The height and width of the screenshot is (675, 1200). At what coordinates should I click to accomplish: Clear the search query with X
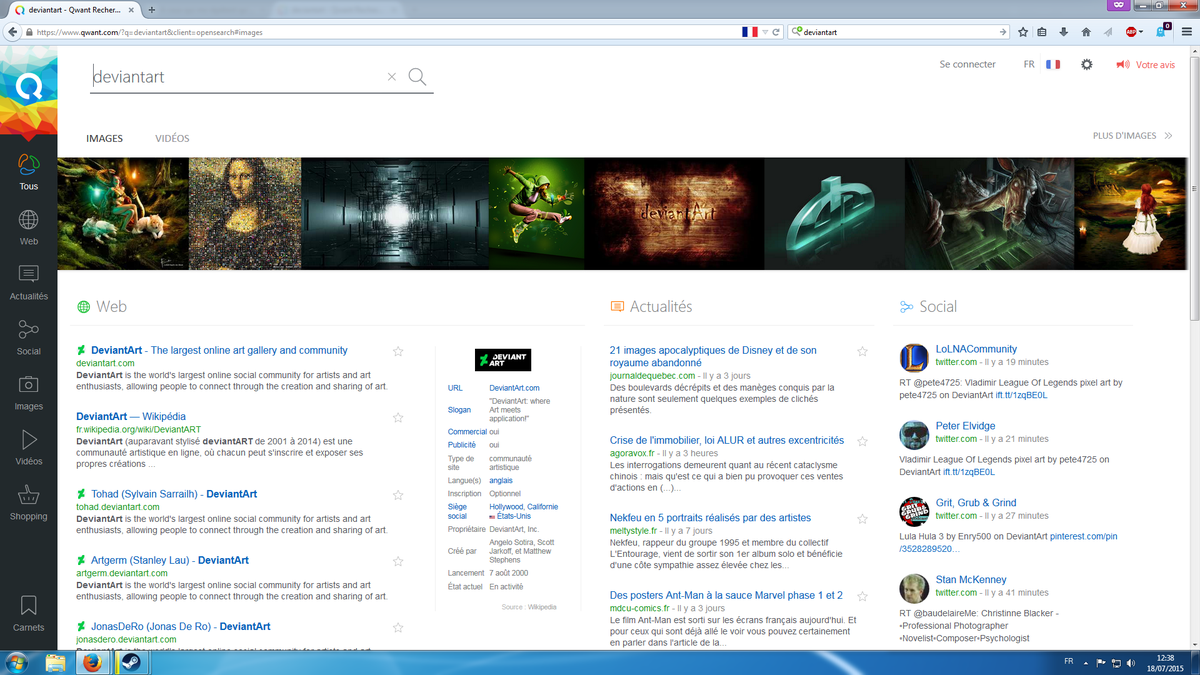pyautogui.click(x=392, y=77)
